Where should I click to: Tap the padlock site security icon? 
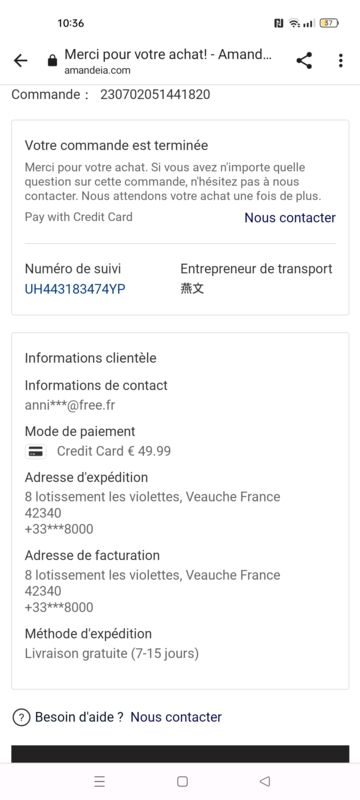click(x=52, y=61)
